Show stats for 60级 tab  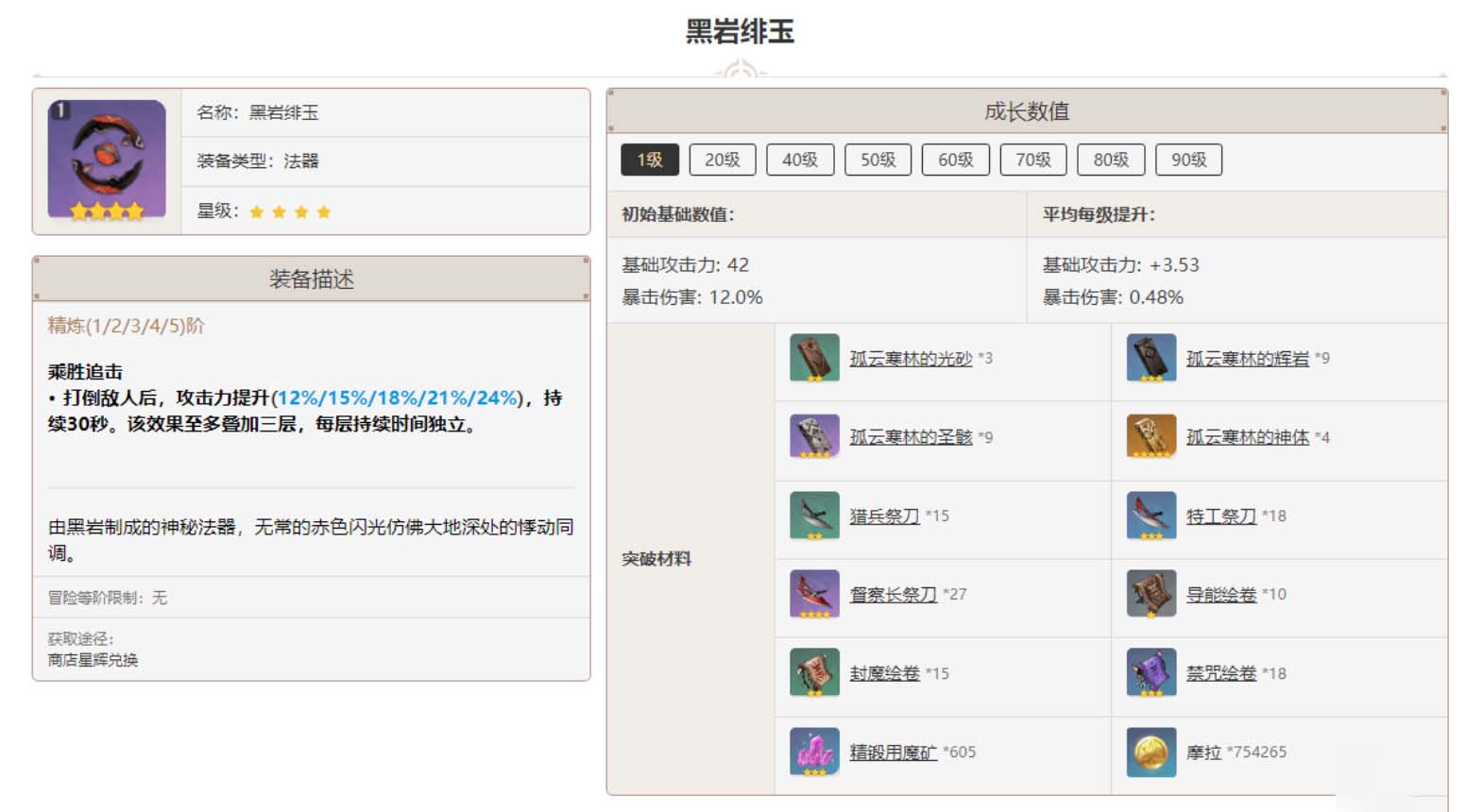(x=956, y=160)
